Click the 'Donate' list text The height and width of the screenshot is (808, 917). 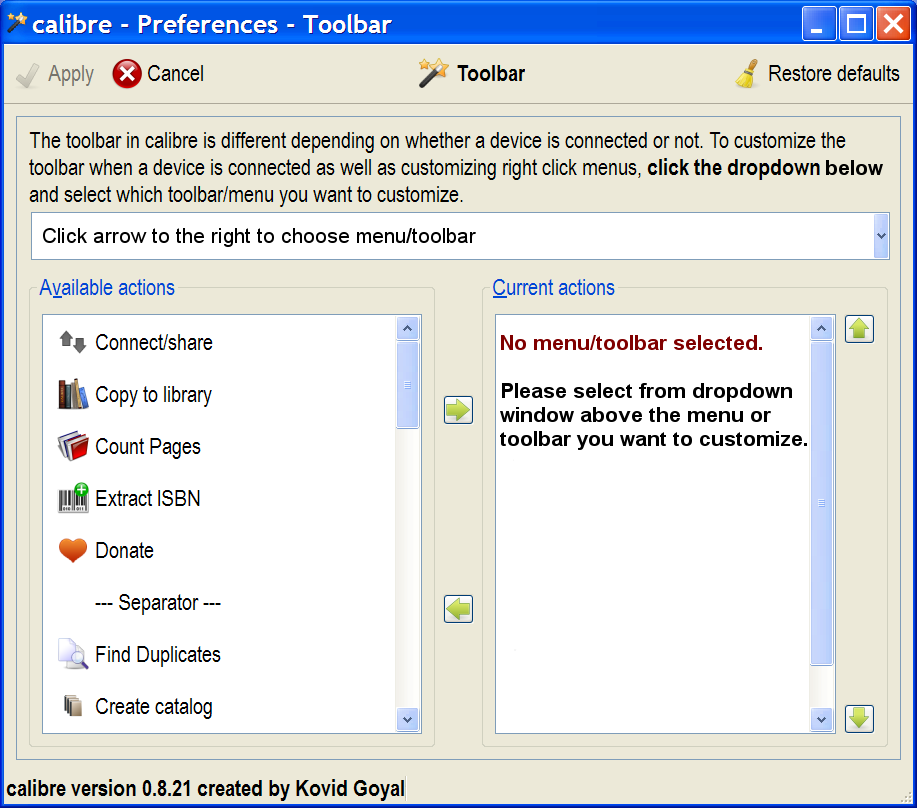(124, 550)
